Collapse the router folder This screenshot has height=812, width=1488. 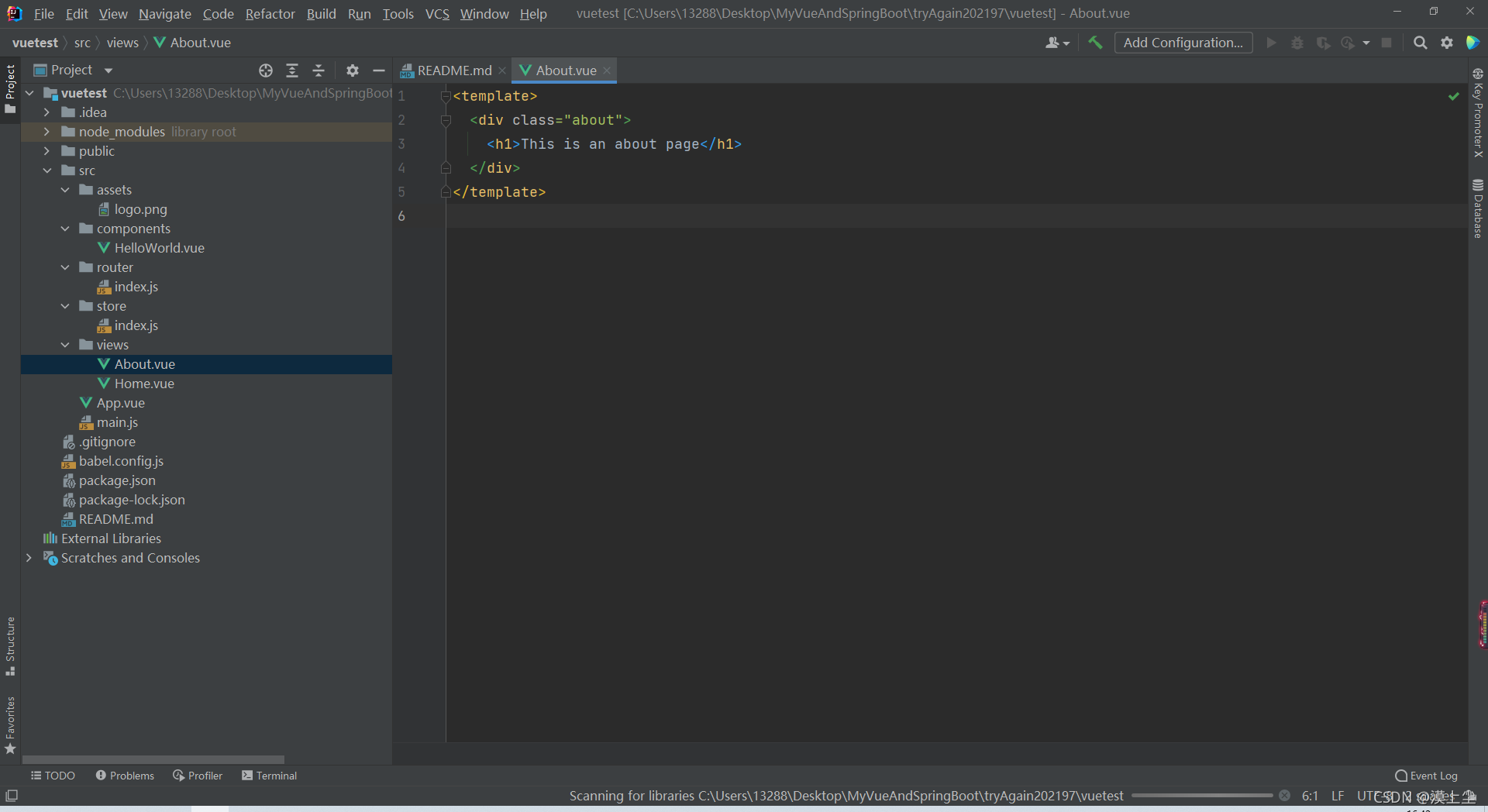(x=65, y=267)
